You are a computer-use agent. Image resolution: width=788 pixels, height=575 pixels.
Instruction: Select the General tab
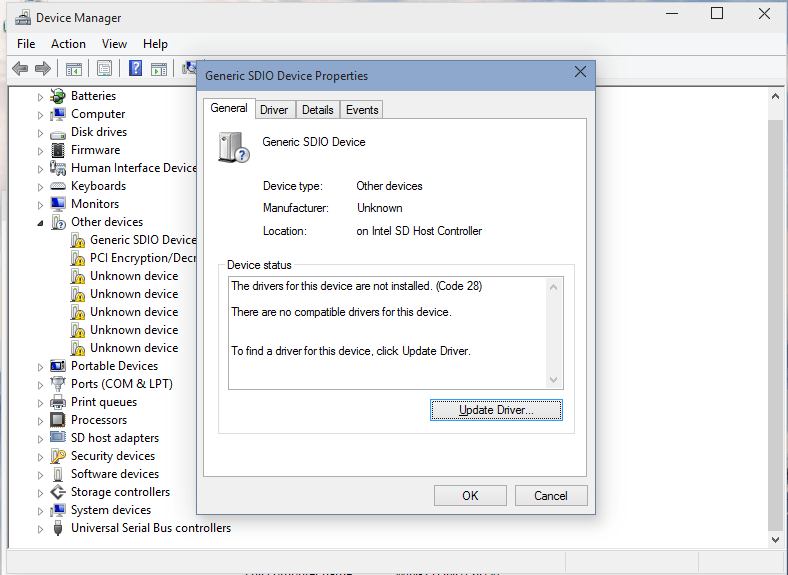pos(229,109)
